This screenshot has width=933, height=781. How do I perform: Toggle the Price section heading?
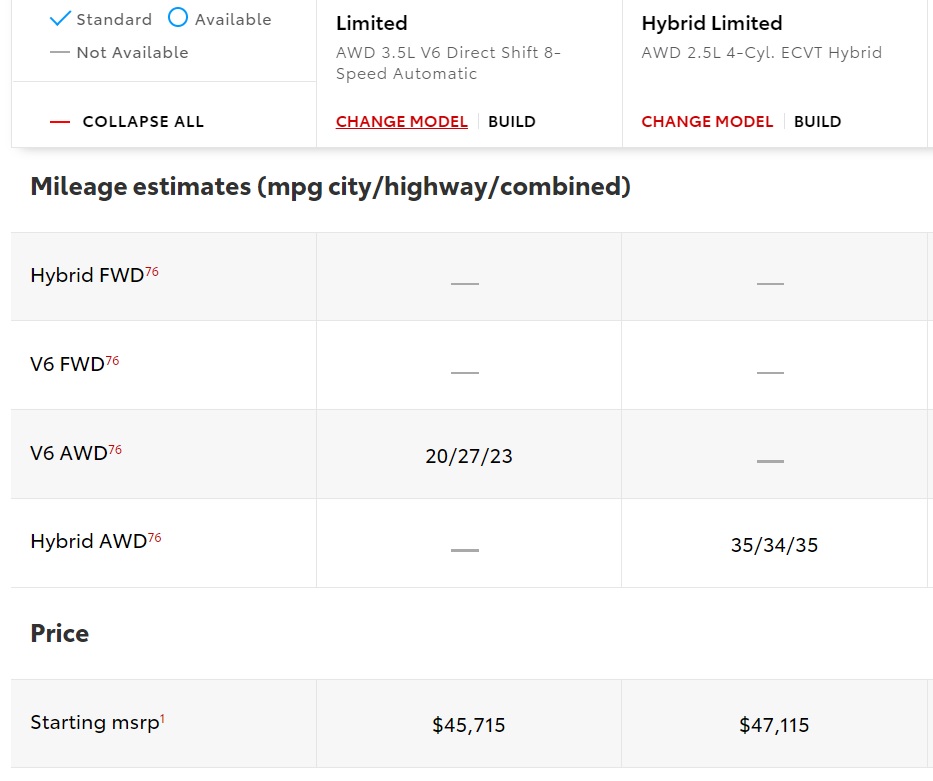(x=60, y=634)
